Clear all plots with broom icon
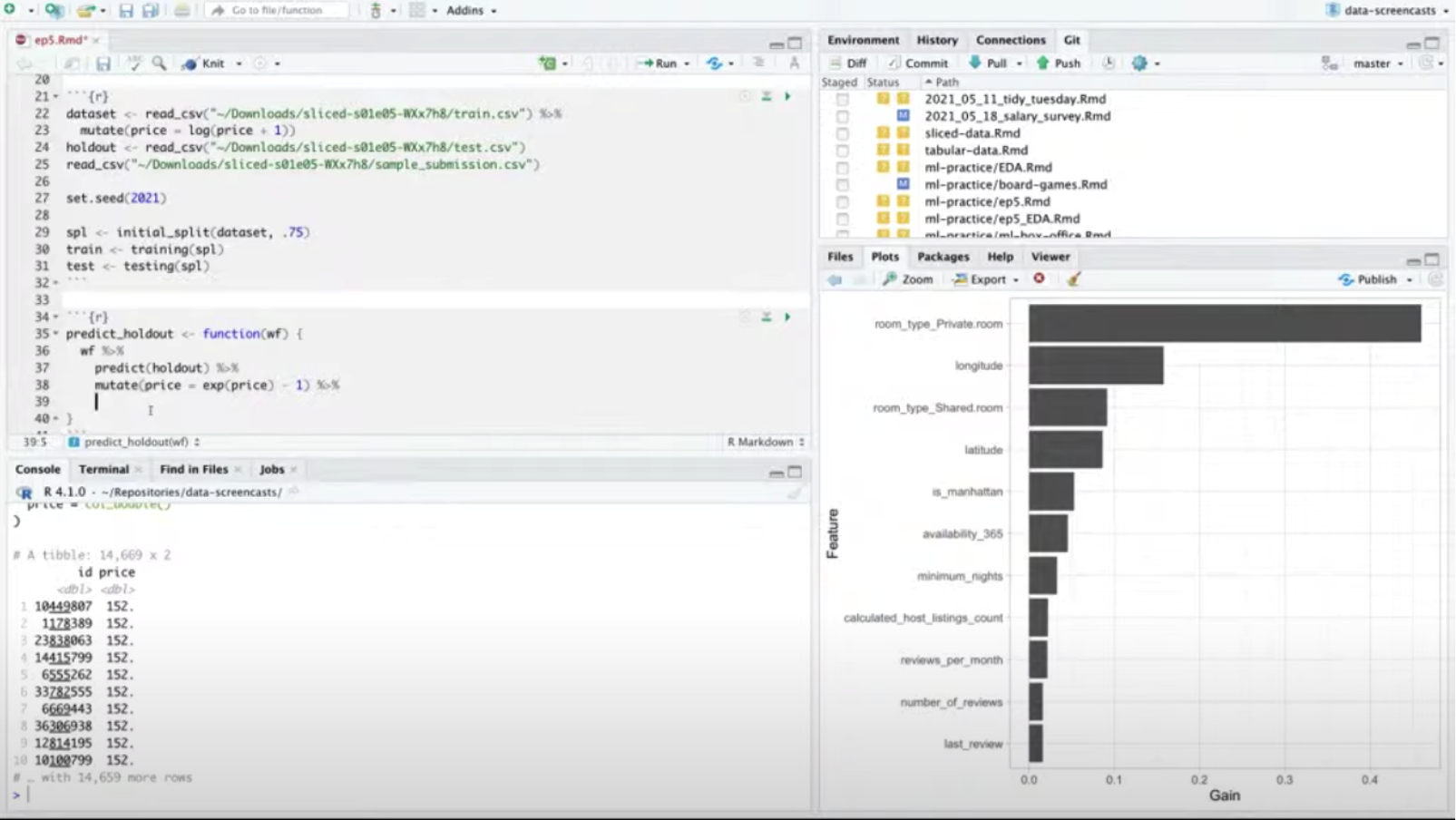The height and width of the screenshot is (820, 1456). pos(1074,278)
